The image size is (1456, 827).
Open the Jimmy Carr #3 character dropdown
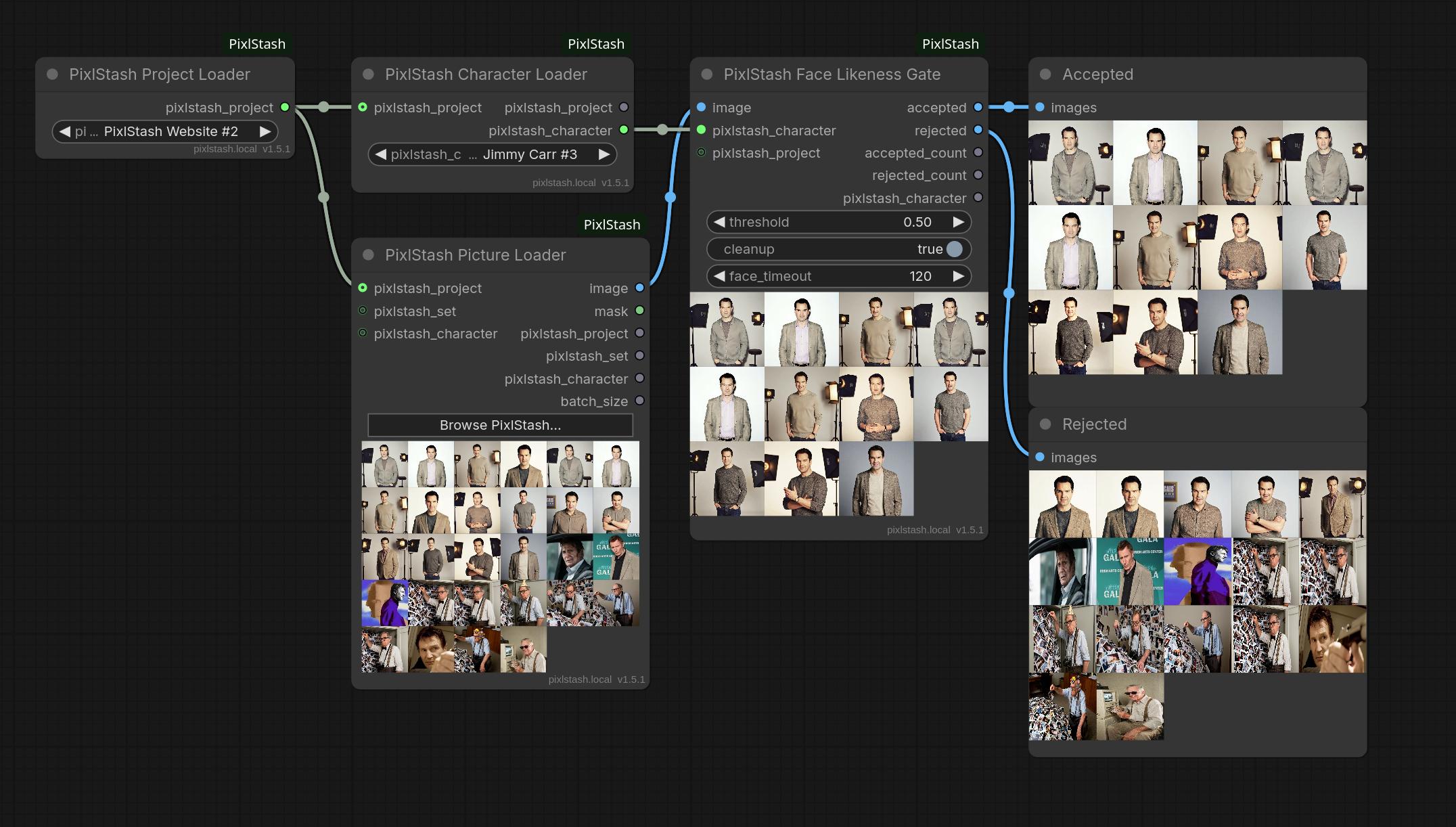(493, 154)
